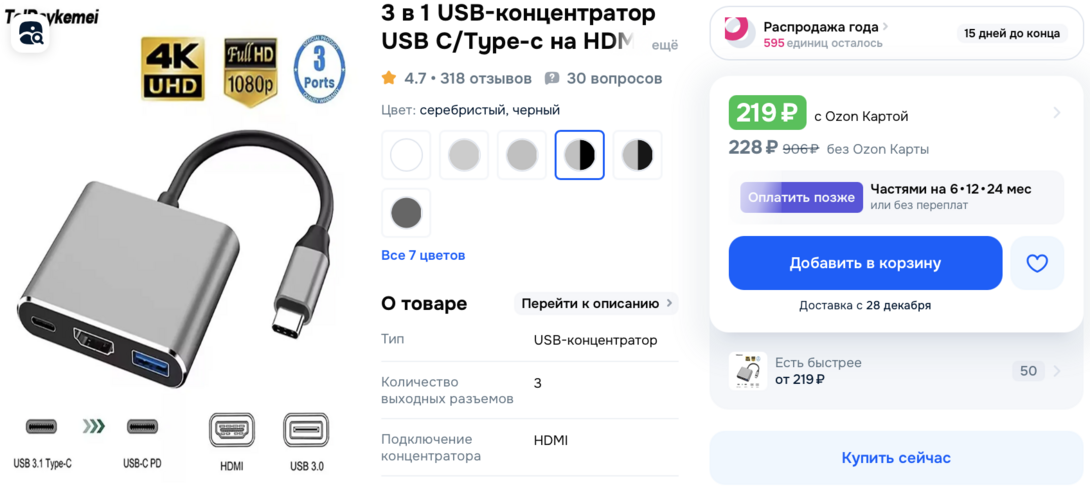Show Все 7 цветов color list
This screenshot has height=490, width=1090.
pyautogui.click(x=423, y=255)
